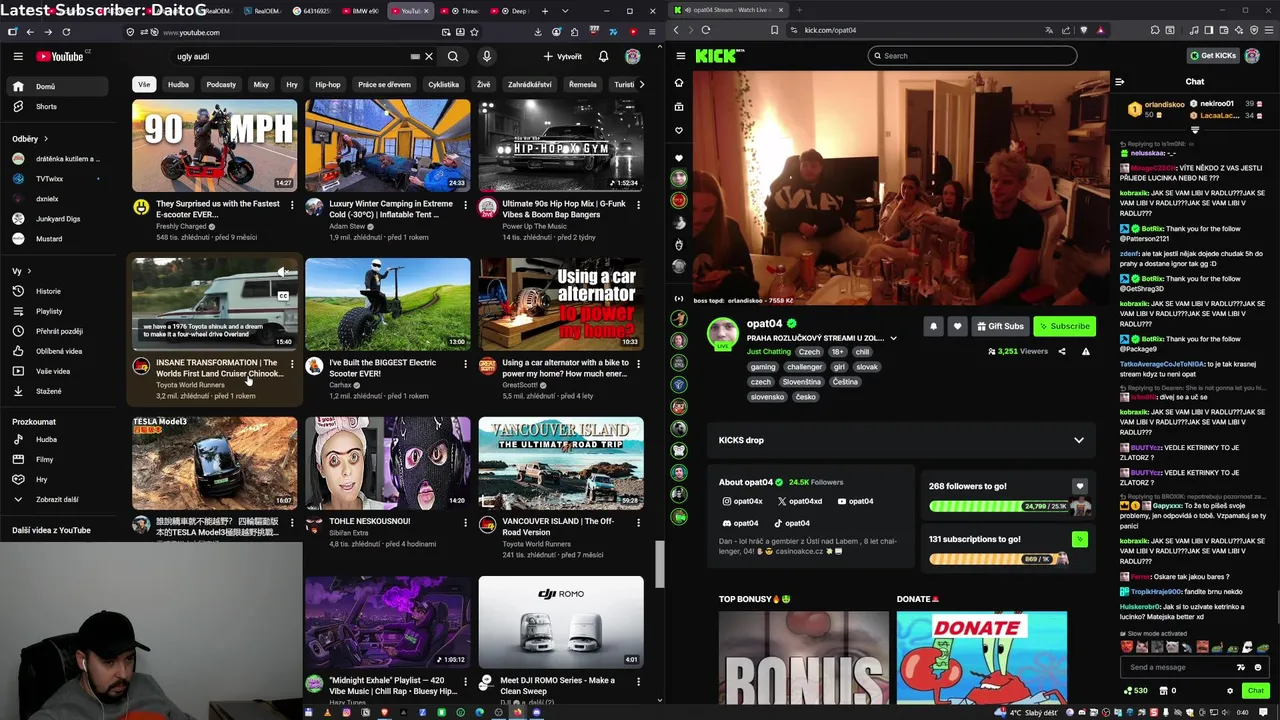Select the Podcasty filter chip
This screenshot has width=1280, height=720.
point(221,84)
